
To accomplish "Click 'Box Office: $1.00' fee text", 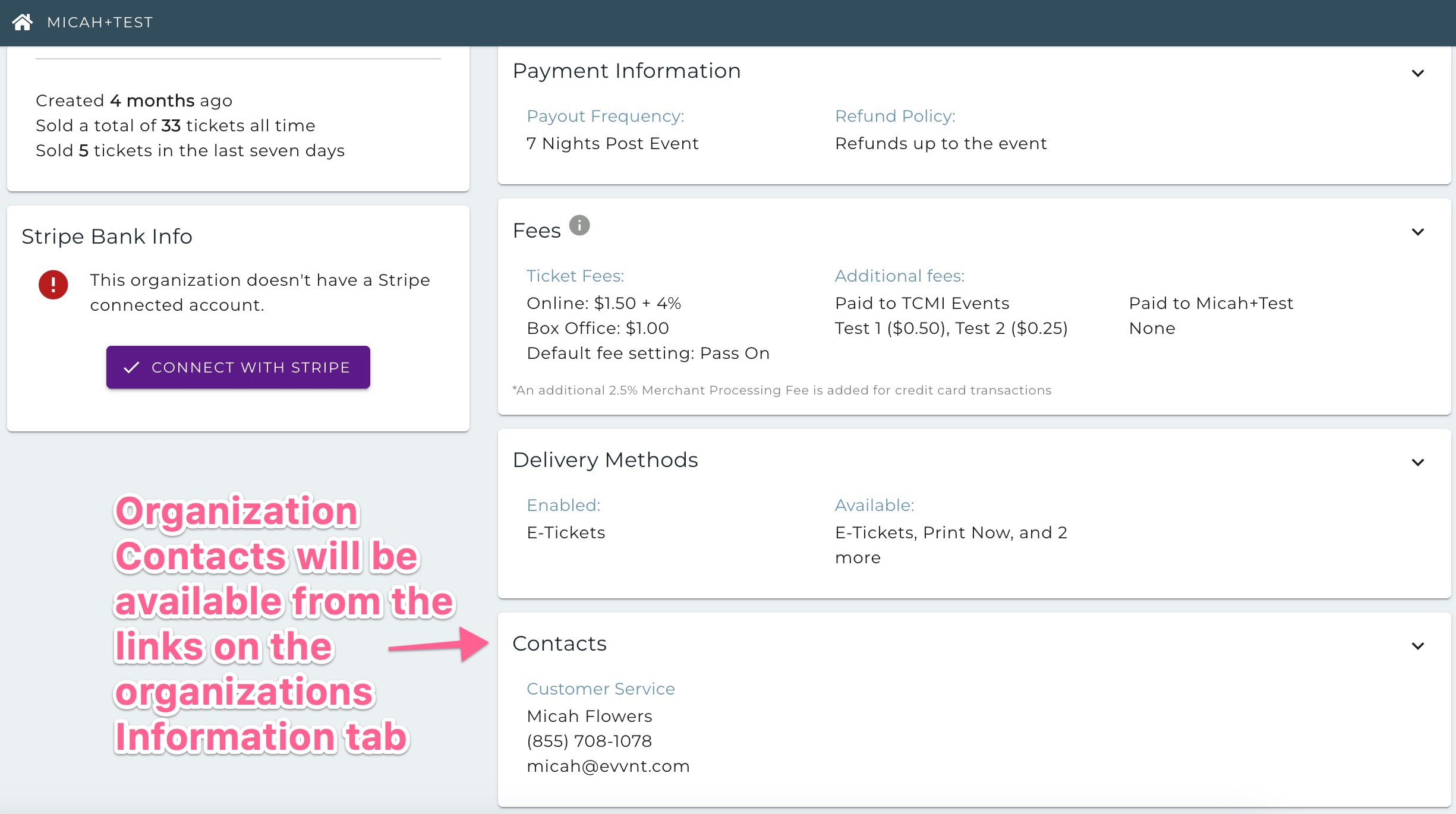I will pos(598,328).
